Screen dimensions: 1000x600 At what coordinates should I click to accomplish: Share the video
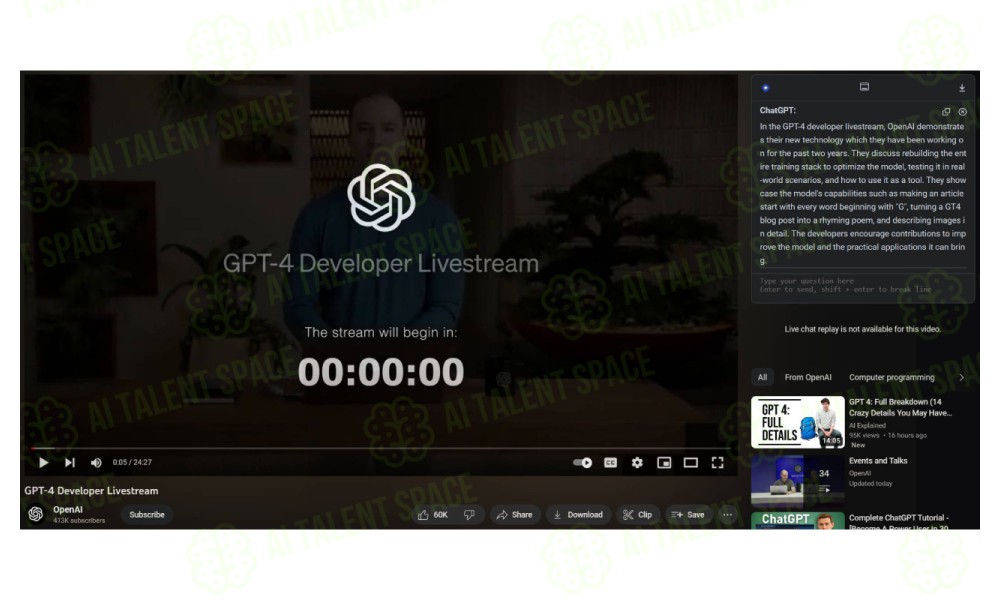click(x=515, y=515)
